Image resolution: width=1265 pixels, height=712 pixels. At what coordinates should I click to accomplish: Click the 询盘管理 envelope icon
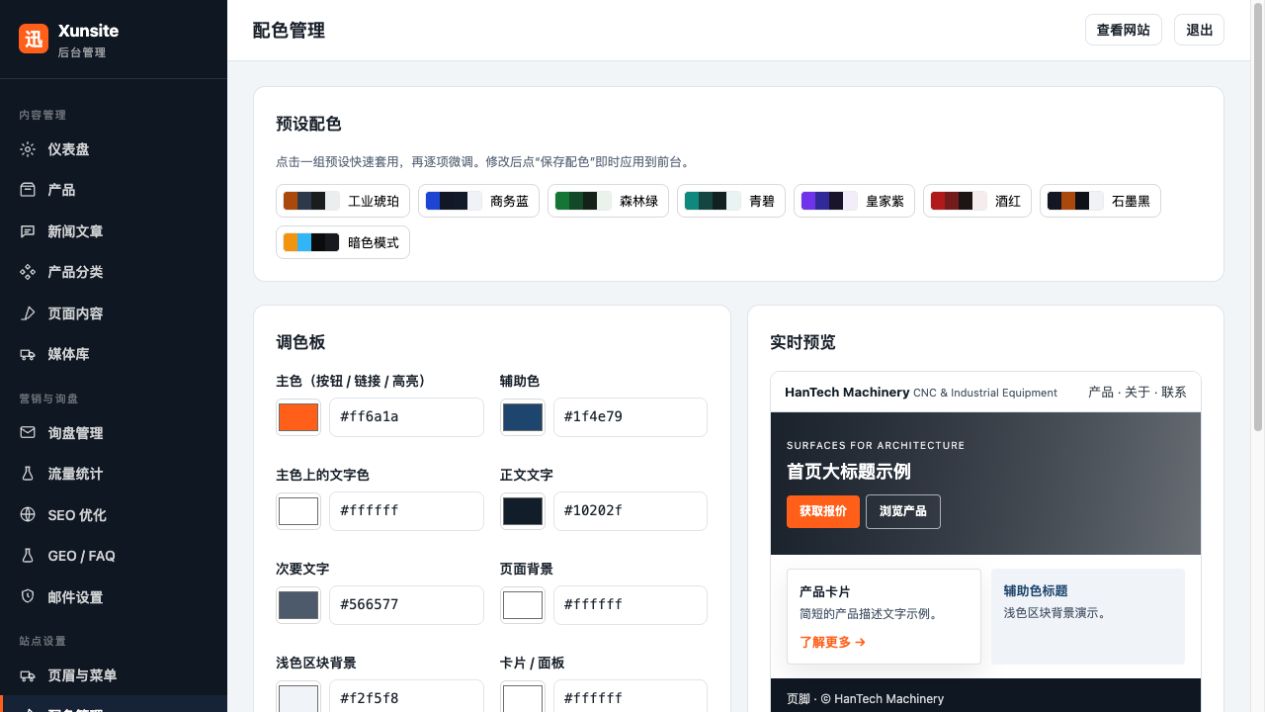[x=28, y=433]
